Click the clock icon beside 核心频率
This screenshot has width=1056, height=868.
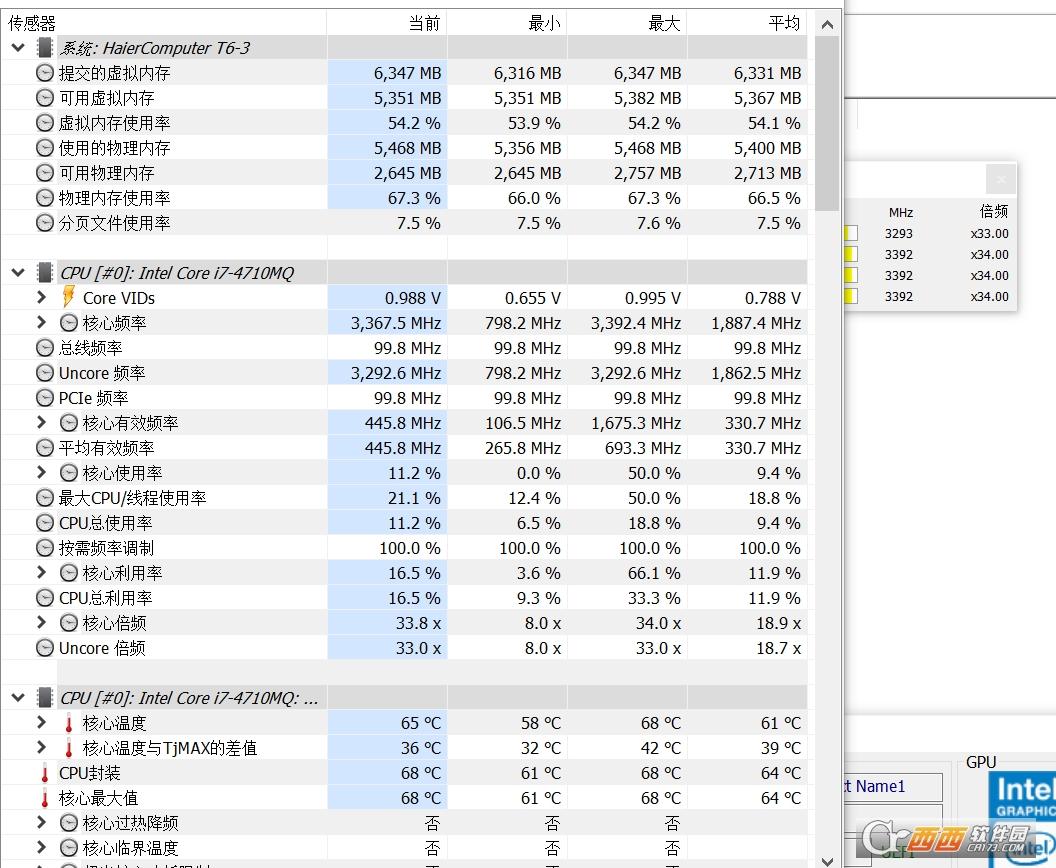click(69, 323)
